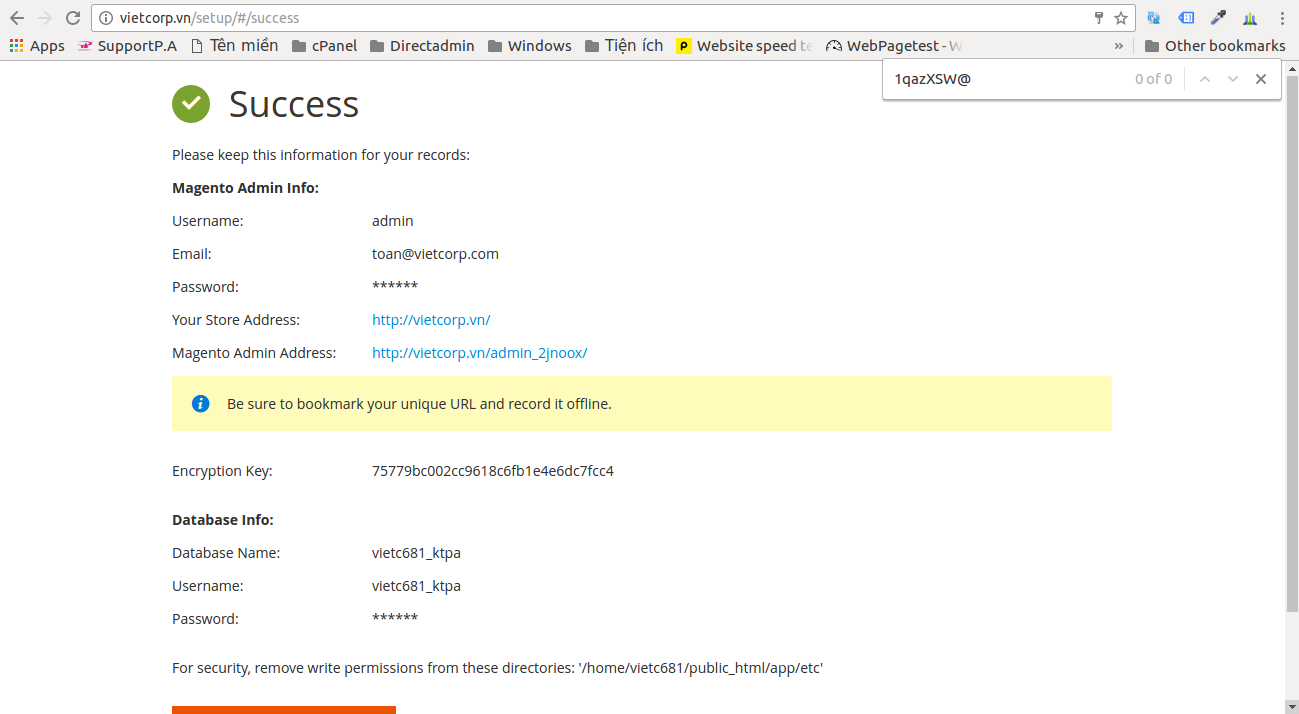Click the Database Info heading
The image size is (1299, 714).
(x=223, y=520)
